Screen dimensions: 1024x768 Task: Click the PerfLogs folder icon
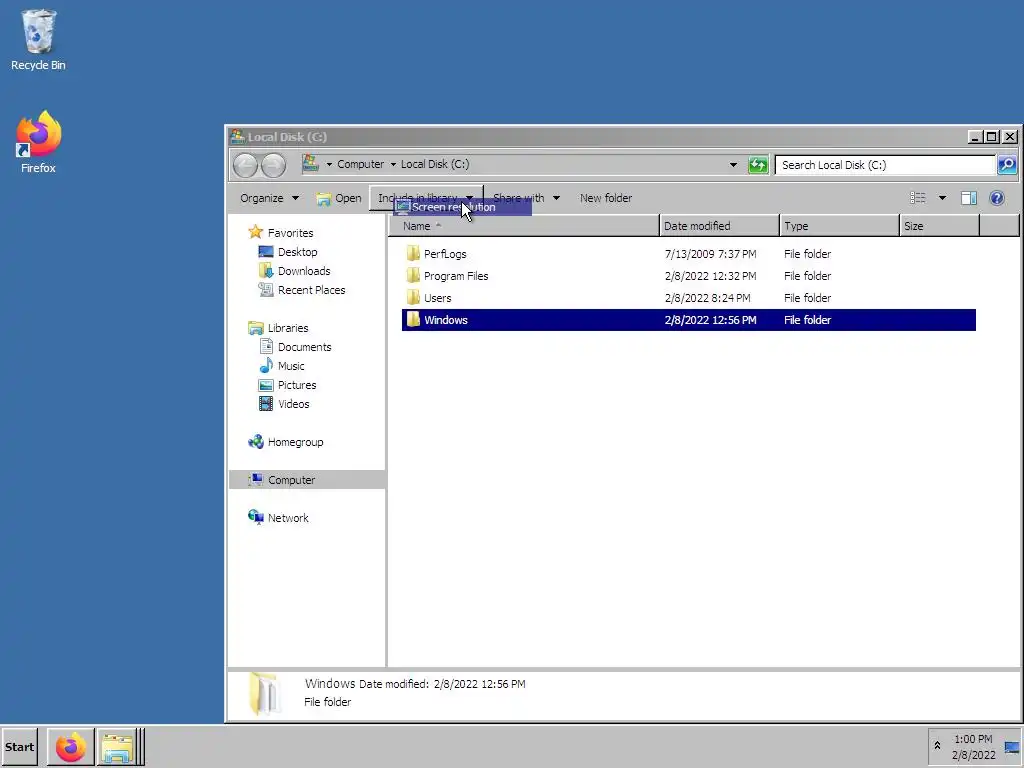[413, 253]
